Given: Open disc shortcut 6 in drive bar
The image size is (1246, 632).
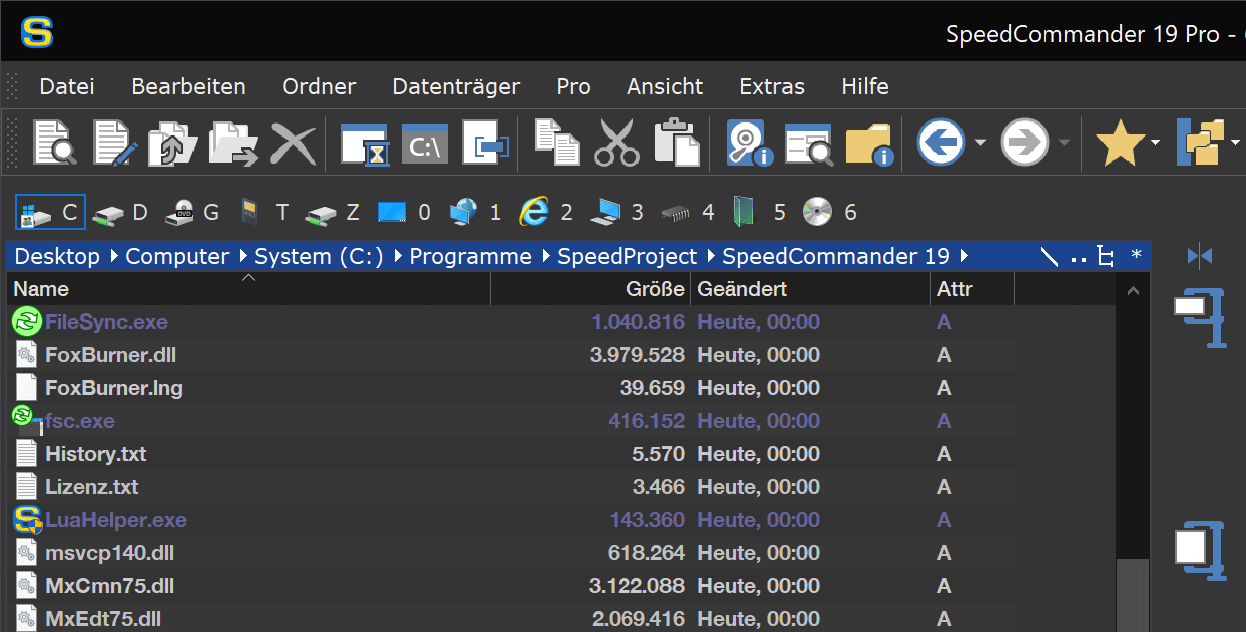Looking at the screenshot, I should tap(830, 212).
